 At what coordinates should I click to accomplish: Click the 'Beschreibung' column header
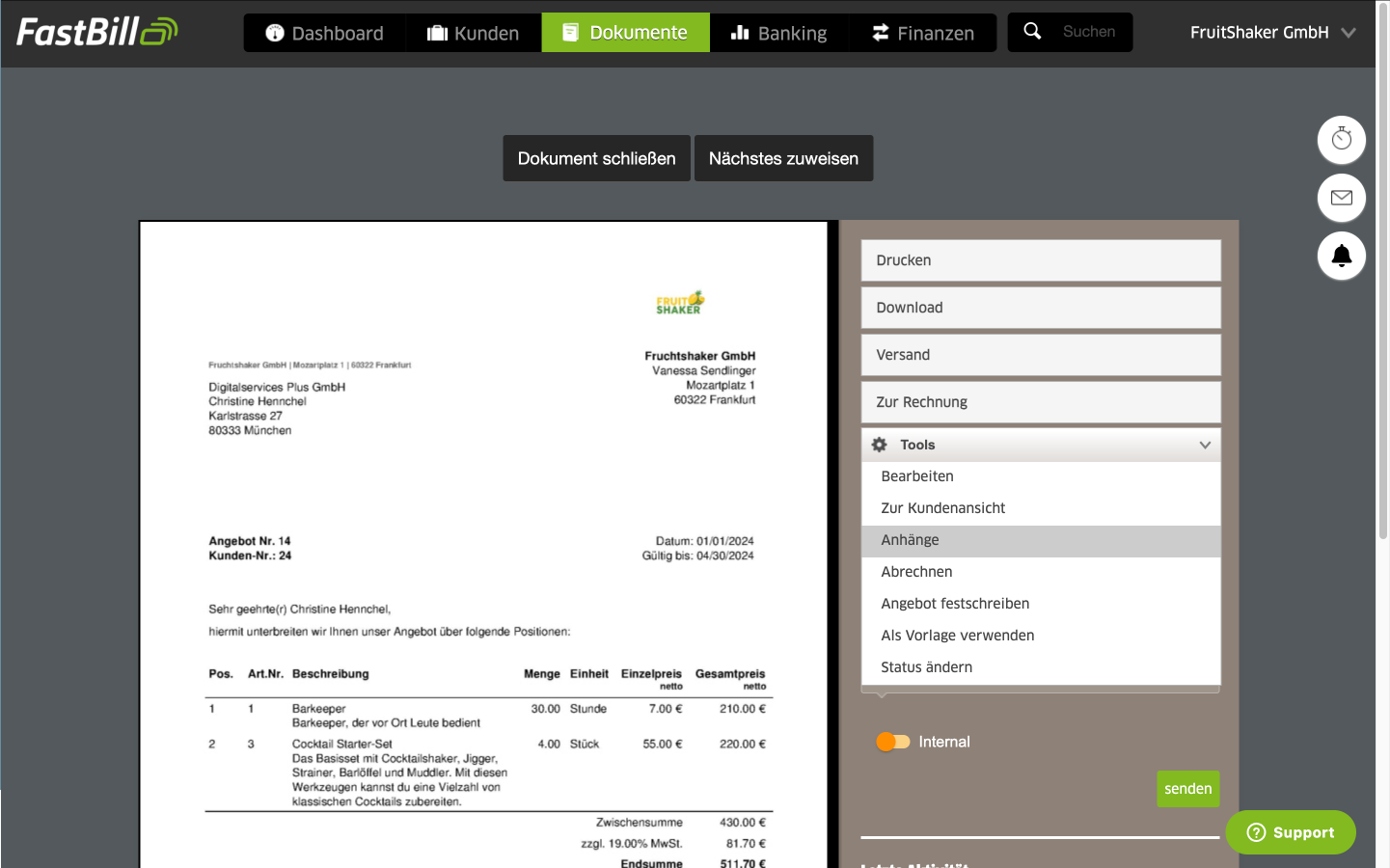[x=331, y=674]
